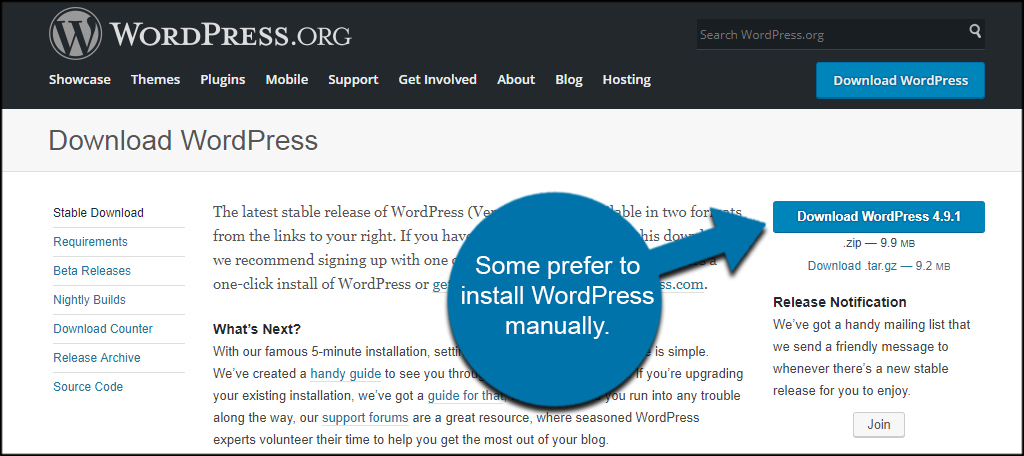The image size is (1024, 456).
Task: Go to the Mobile section
Action: (287, 80)
